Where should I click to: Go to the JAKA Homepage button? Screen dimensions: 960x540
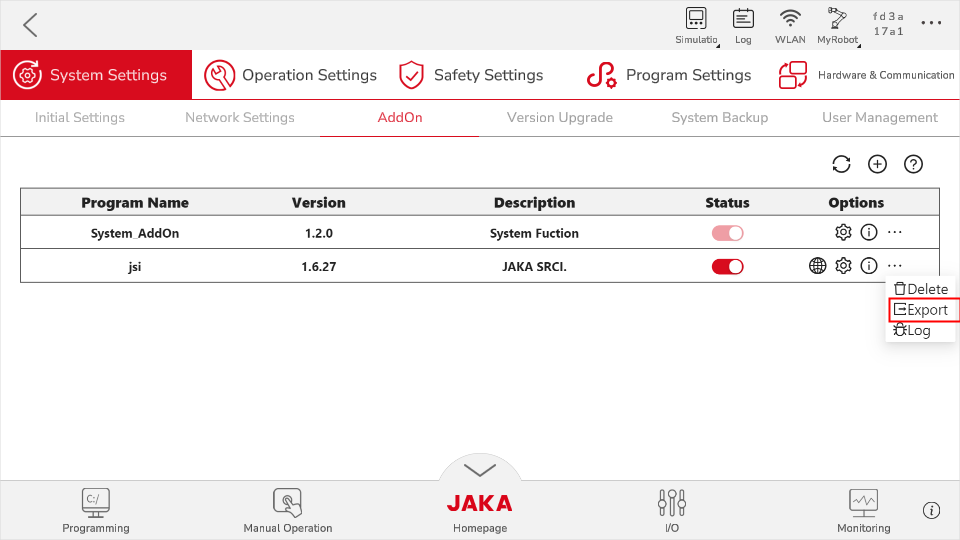point(480,512)
